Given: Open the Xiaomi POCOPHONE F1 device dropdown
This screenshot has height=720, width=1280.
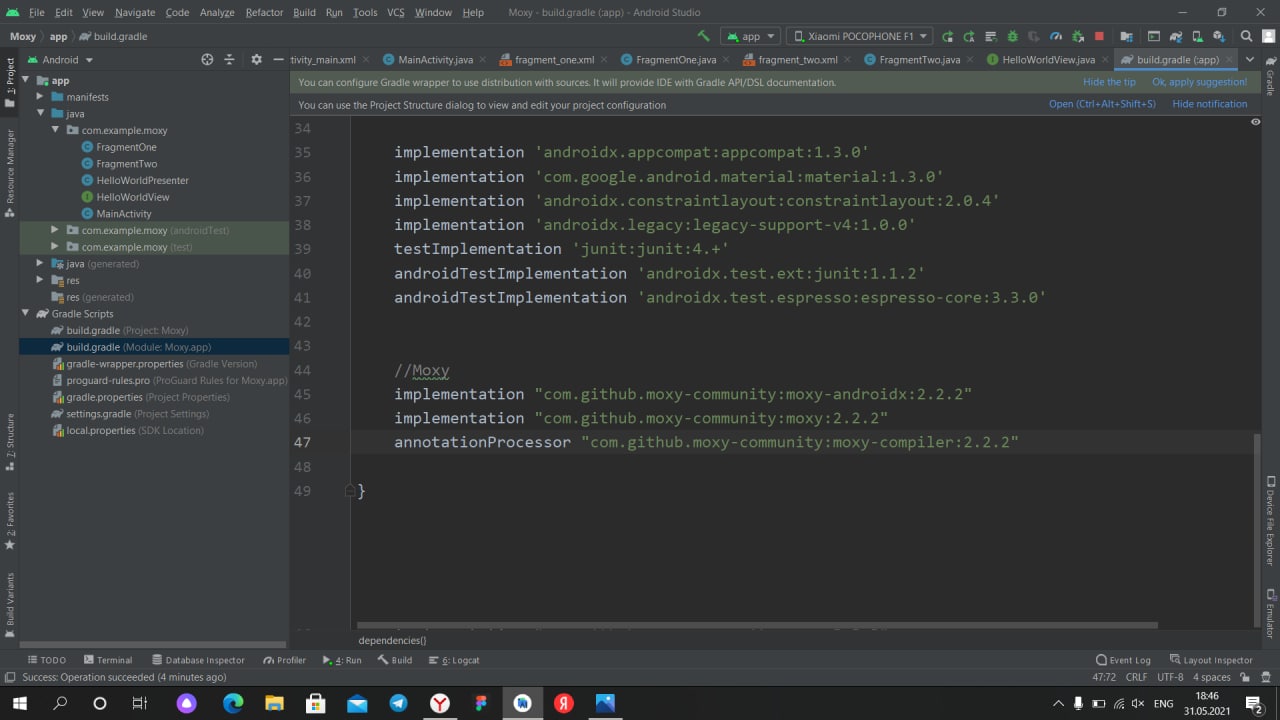Looking at the screenshot, I should [859, 36].
